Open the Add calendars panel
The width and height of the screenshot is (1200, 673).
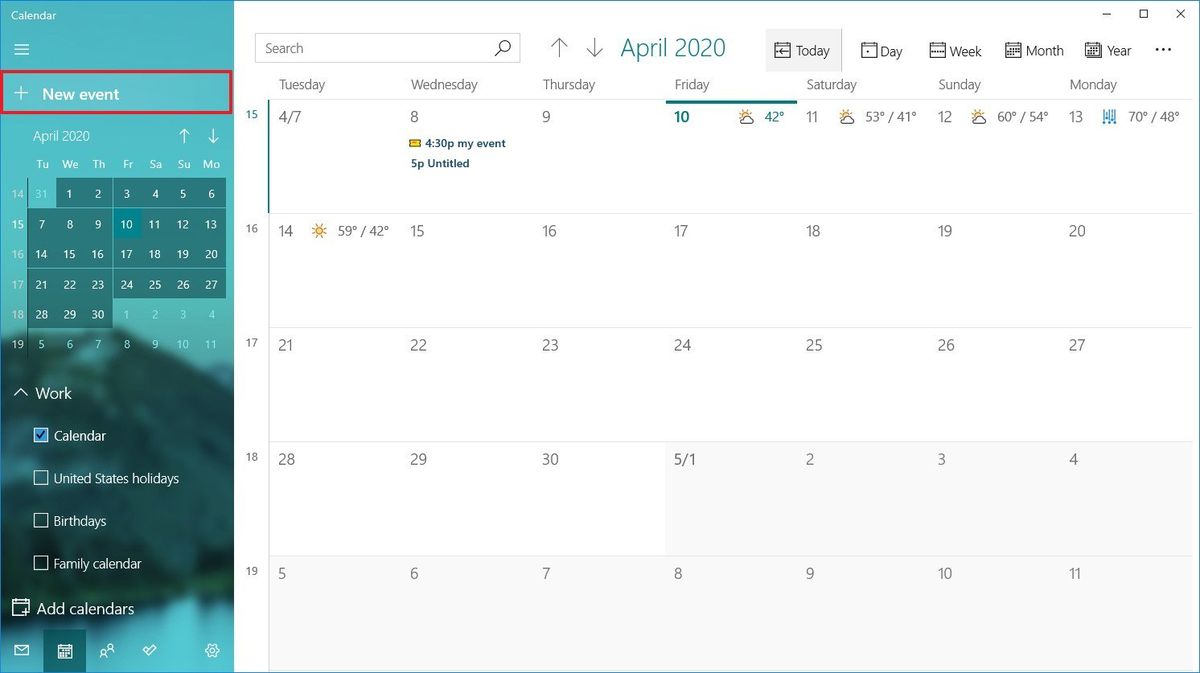(x=73, y=608)
